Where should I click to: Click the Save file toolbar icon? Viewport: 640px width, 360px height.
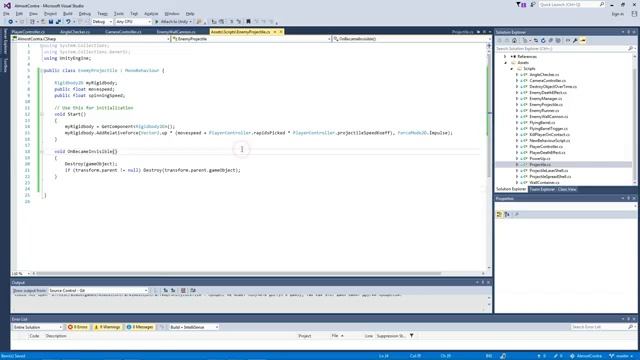(x=51, y=22)
